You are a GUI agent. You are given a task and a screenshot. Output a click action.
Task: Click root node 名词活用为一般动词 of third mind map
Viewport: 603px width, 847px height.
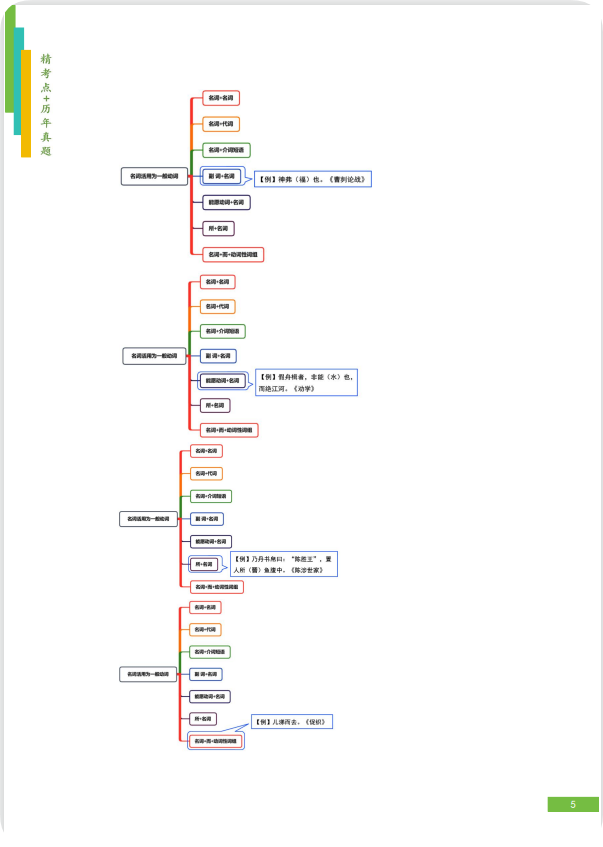[150, 519]
